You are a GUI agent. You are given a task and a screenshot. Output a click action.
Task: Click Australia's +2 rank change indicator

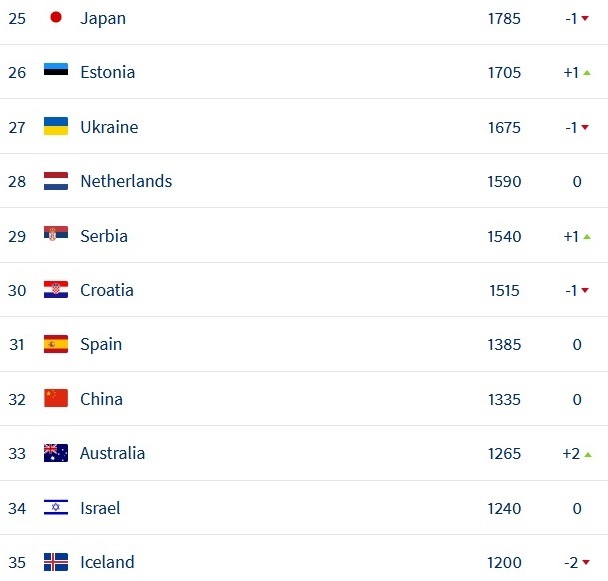click(x=577, y=453)
